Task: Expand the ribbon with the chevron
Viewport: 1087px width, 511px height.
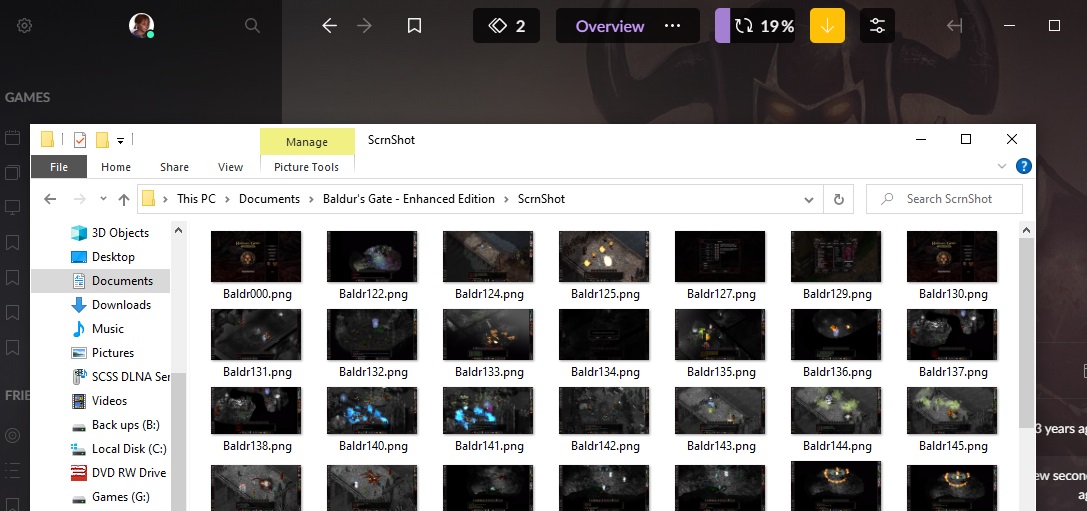Action: tap(1001, 166)
